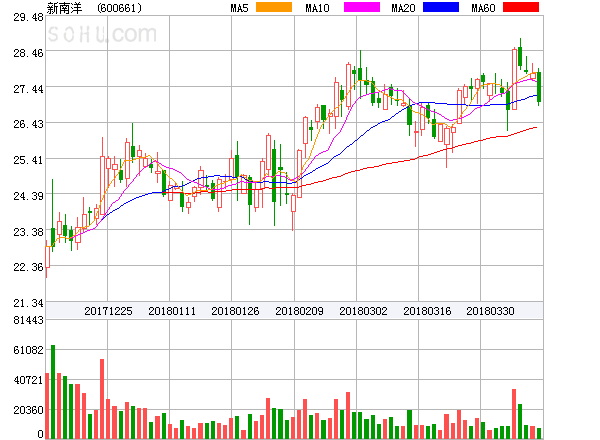Click the 20180111 date label
The height and width of the screenshot is (440, 600).
tap(172, 311)
